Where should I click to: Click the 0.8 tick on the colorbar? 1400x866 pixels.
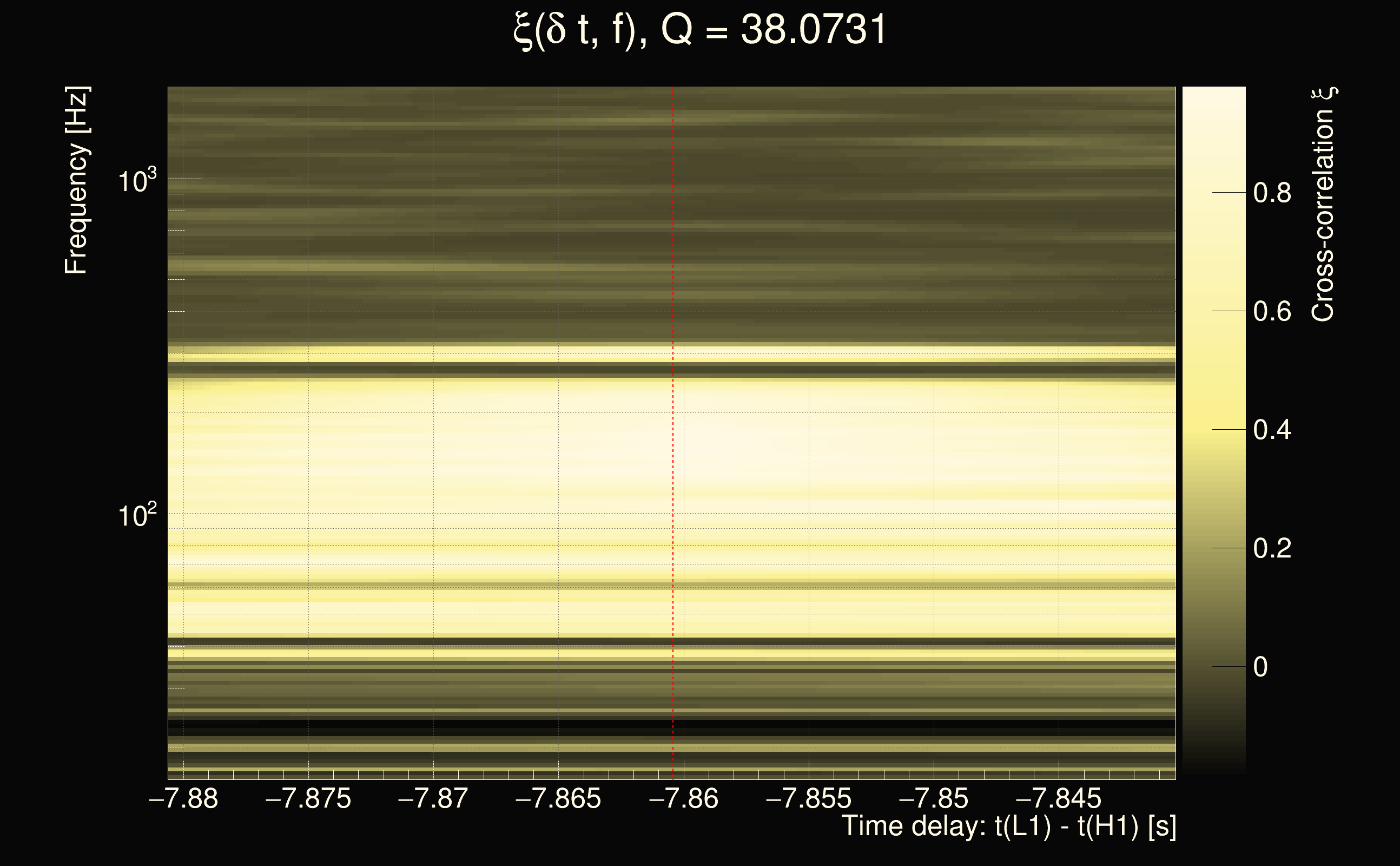[1272, 193]
